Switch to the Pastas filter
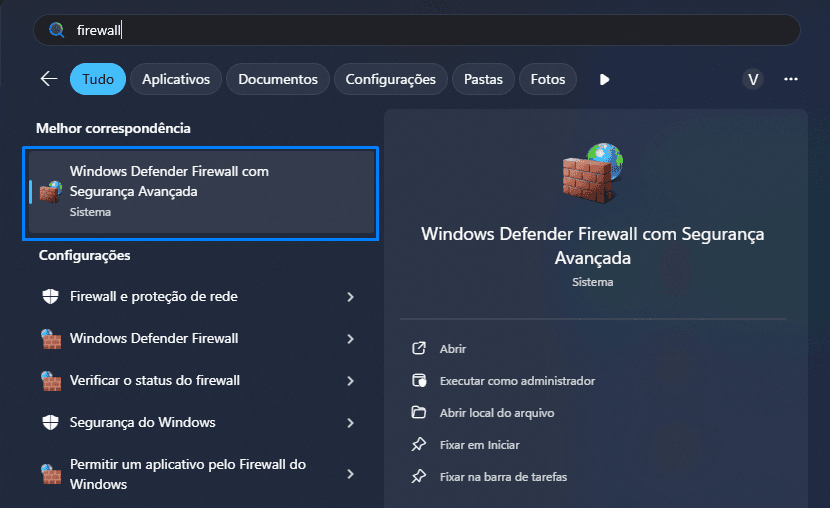Viewport: 830px width, 508px height. 483,79
